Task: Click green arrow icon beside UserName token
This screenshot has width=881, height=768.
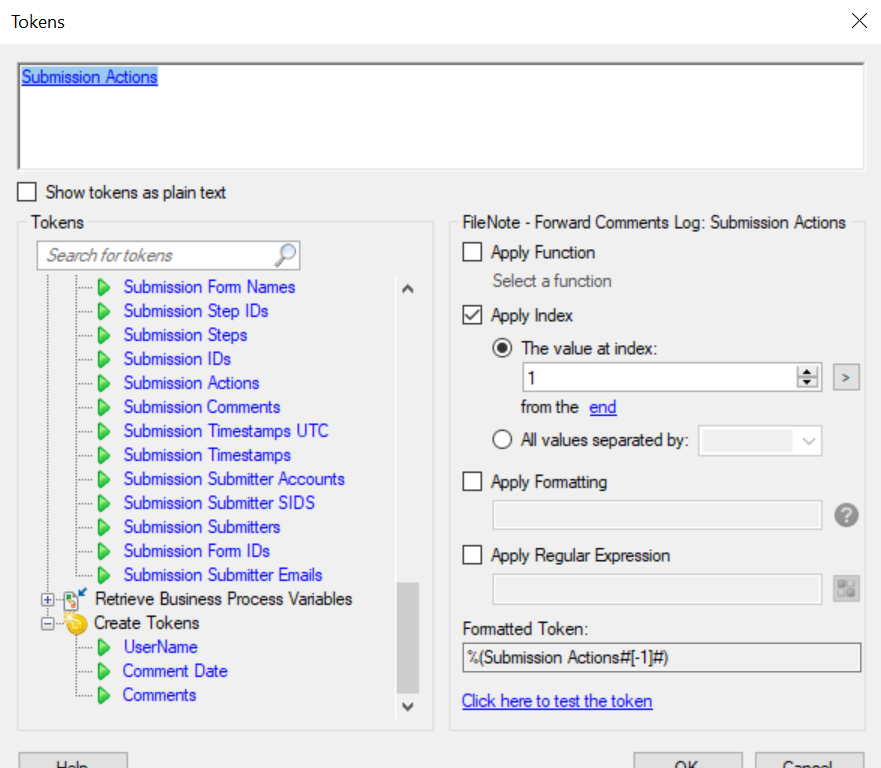Action: (x=103, y=647)
